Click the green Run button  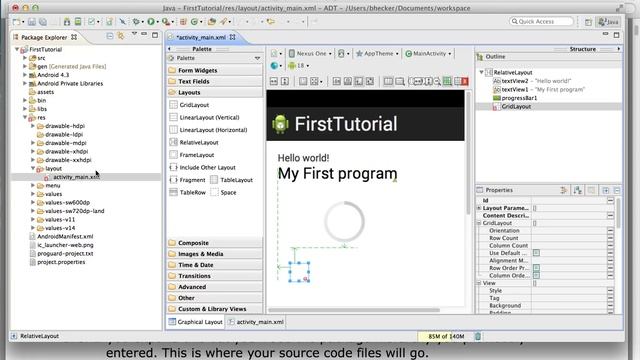tap(151, 22)
